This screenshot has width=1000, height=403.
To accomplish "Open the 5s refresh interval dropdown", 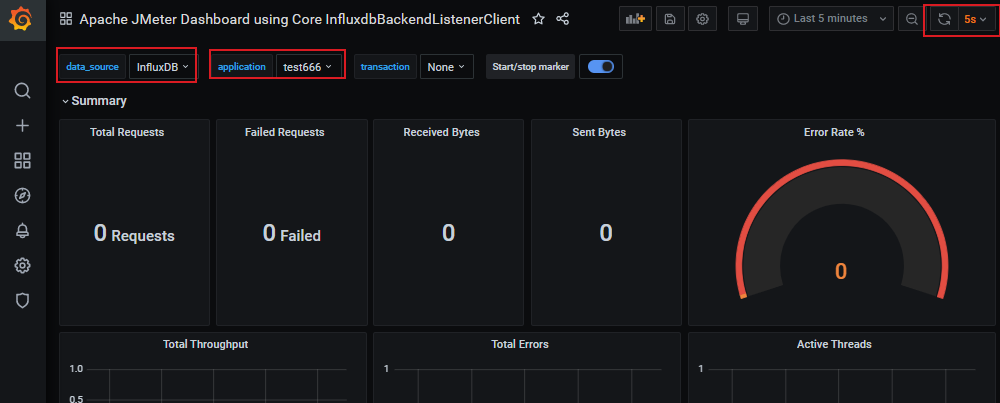I will tap(975, 19).
